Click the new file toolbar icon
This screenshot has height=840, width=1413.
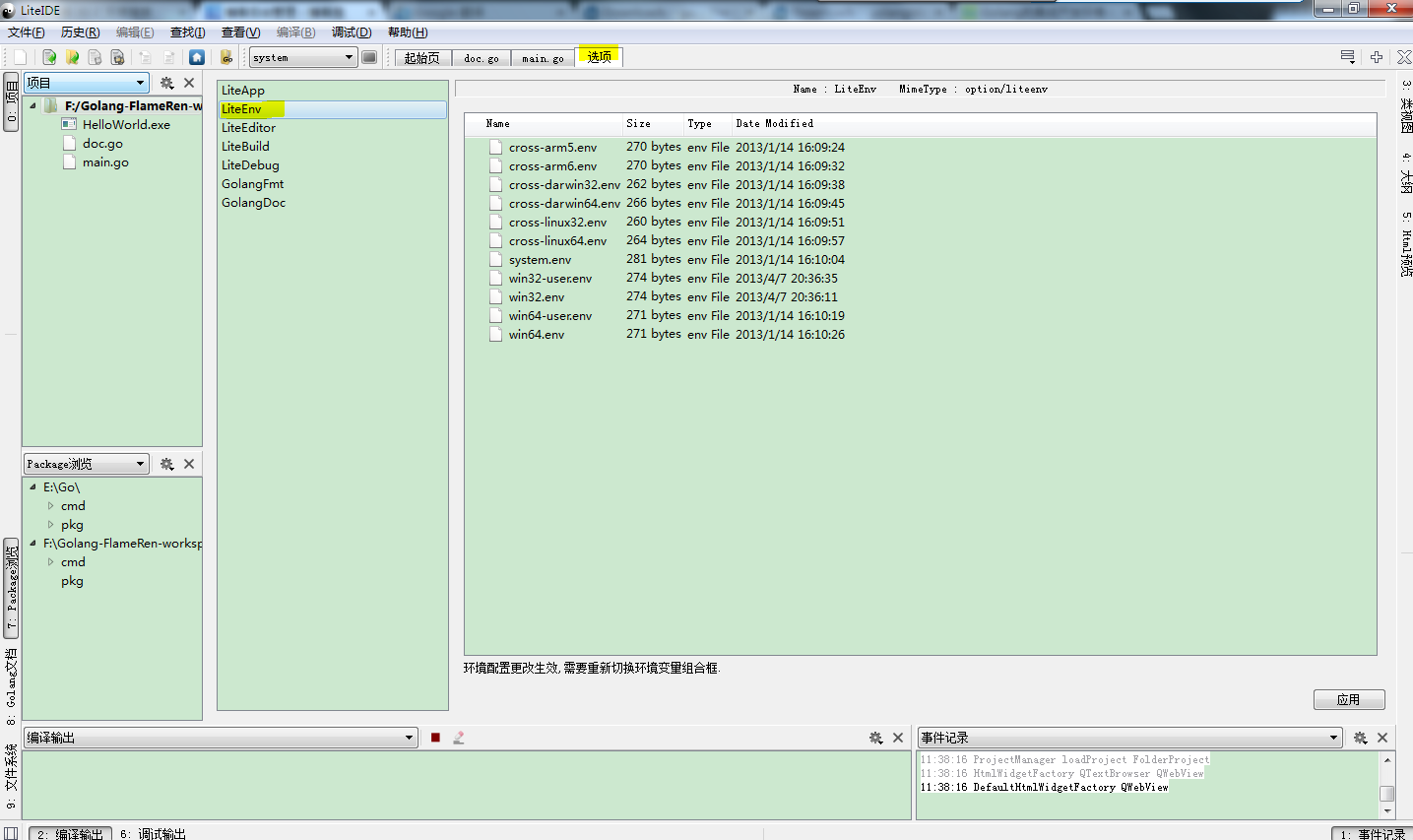pos(20,57)
